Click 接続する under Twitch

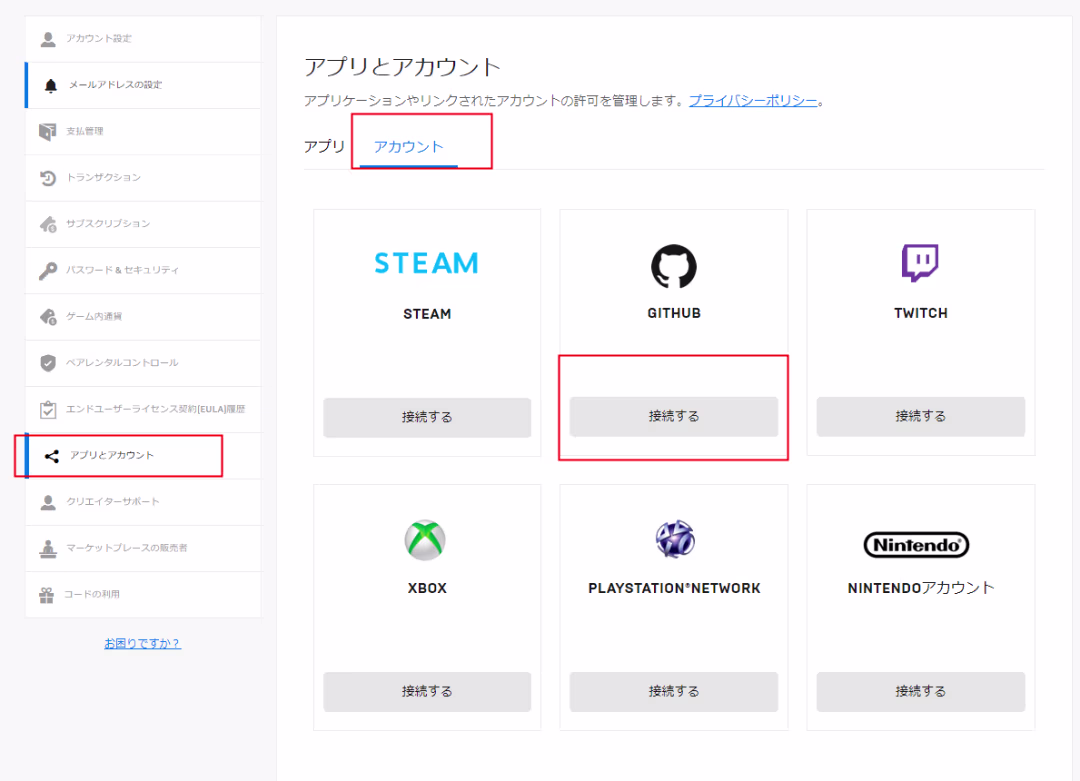pos(920,416)
